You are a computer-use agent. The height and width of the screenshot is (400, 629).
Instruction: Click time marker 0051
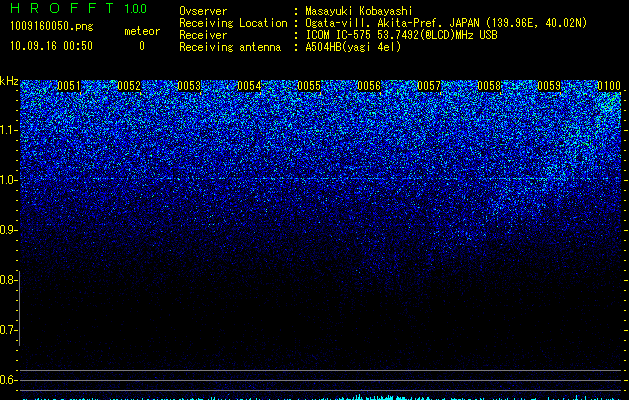pyautogui.click(x=69, y=86)
